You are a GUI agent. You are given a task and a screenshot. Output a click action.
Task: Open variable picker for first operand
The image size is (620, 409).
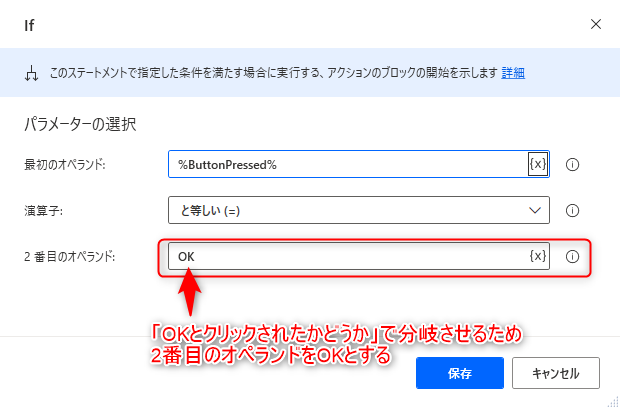pyautogui.click(x=538, y=164)
